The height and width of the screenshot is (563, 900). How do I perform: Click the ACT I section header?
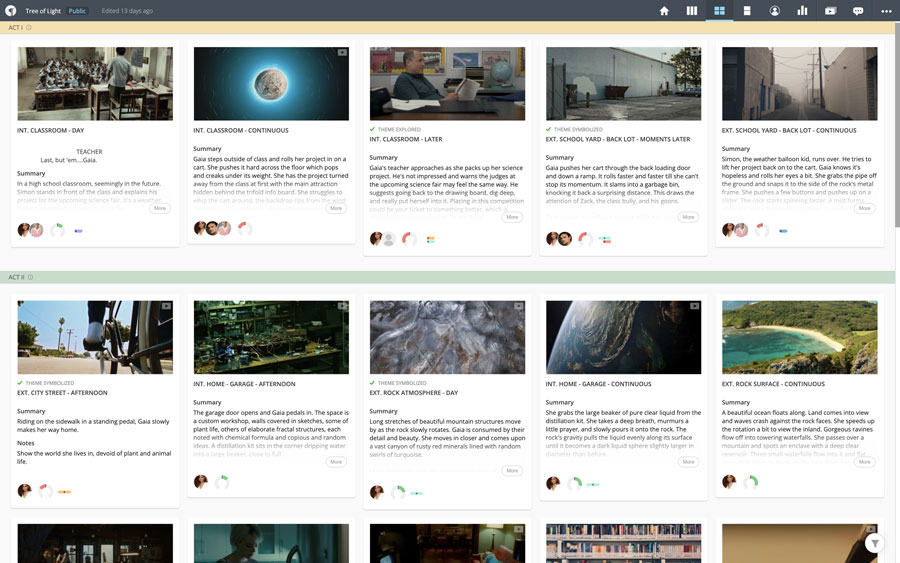pyautogui.click(x=448, y=28)
